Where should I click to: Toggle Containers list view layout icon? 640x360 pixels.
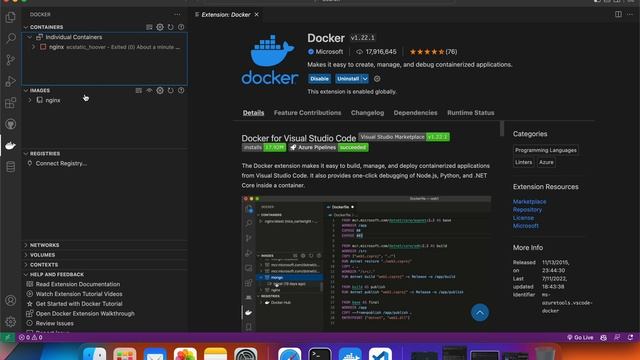pos(149,27)
